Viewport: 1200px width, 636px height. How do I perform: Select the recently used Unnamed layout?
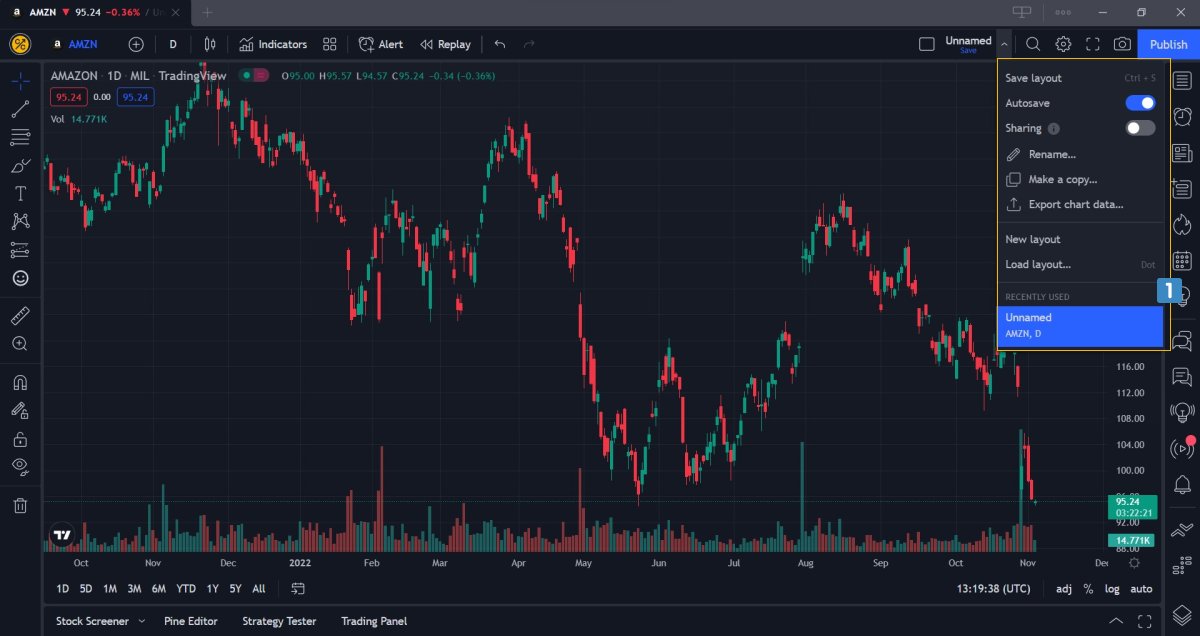(1080, 325)
